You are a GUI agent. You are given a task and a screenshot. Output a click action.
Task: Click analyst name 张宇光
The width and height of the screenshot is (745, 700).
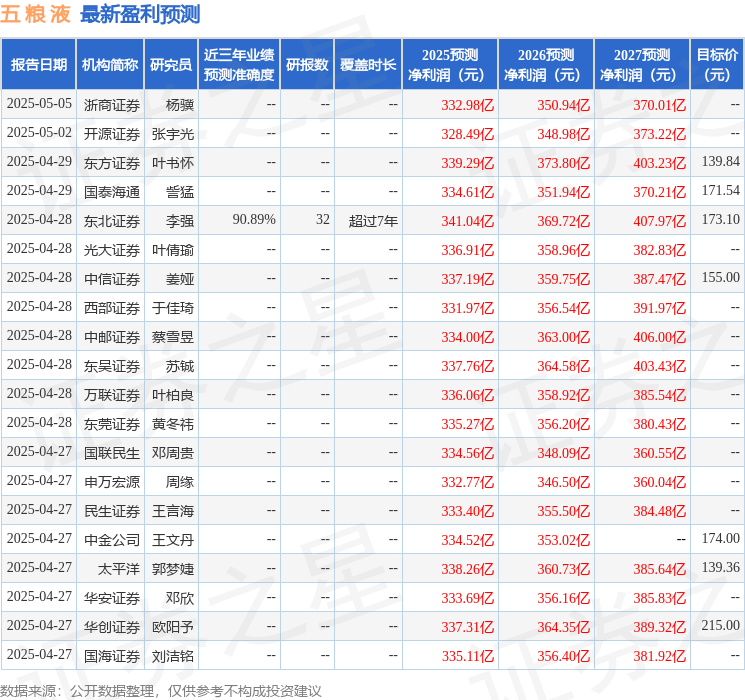click(x=173, y=134)
